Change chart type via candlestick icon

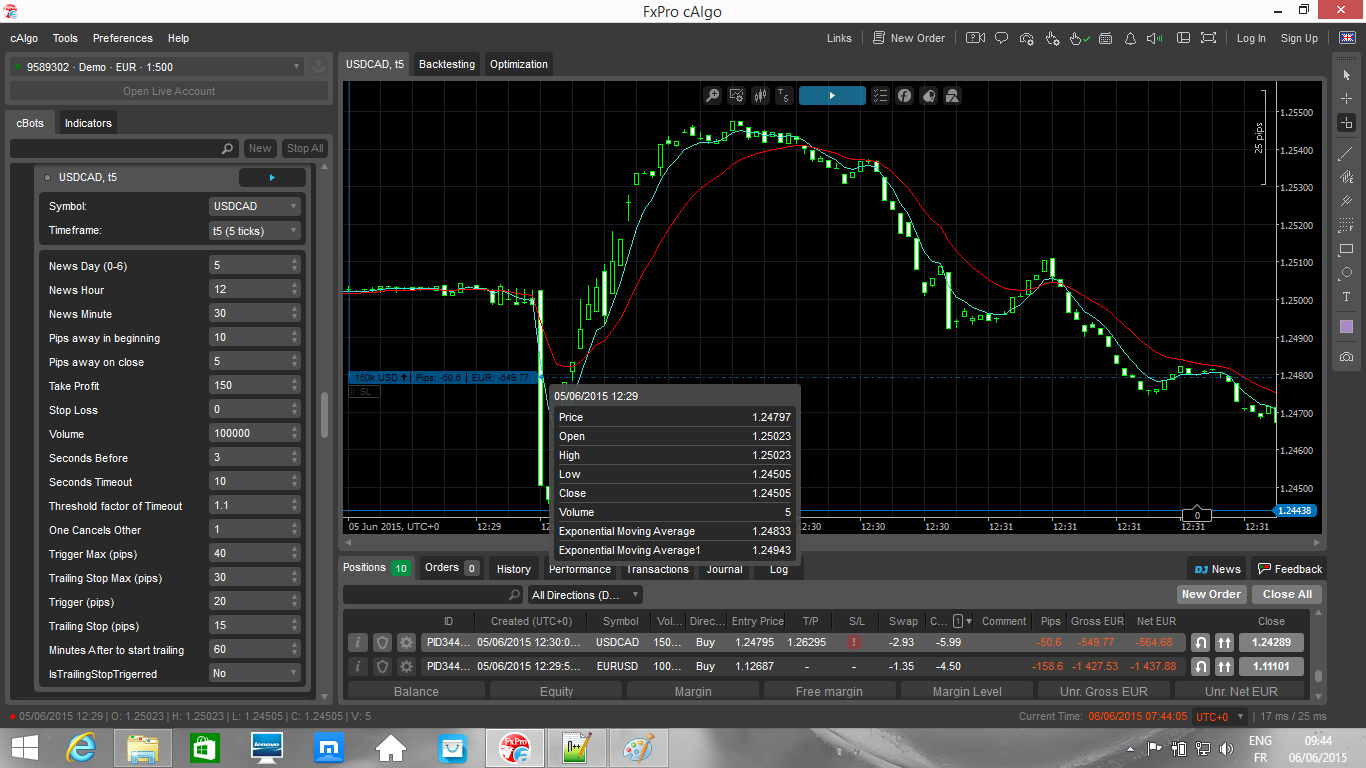point(761,95)
